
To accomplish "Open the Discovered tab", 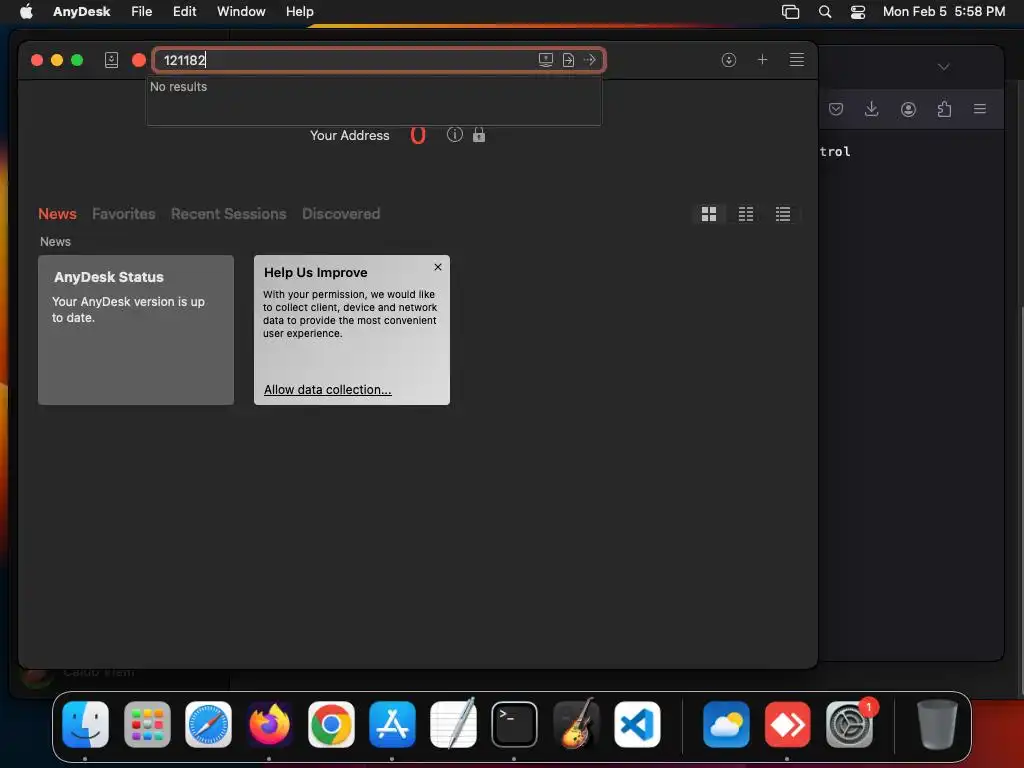I will point(341,214).
